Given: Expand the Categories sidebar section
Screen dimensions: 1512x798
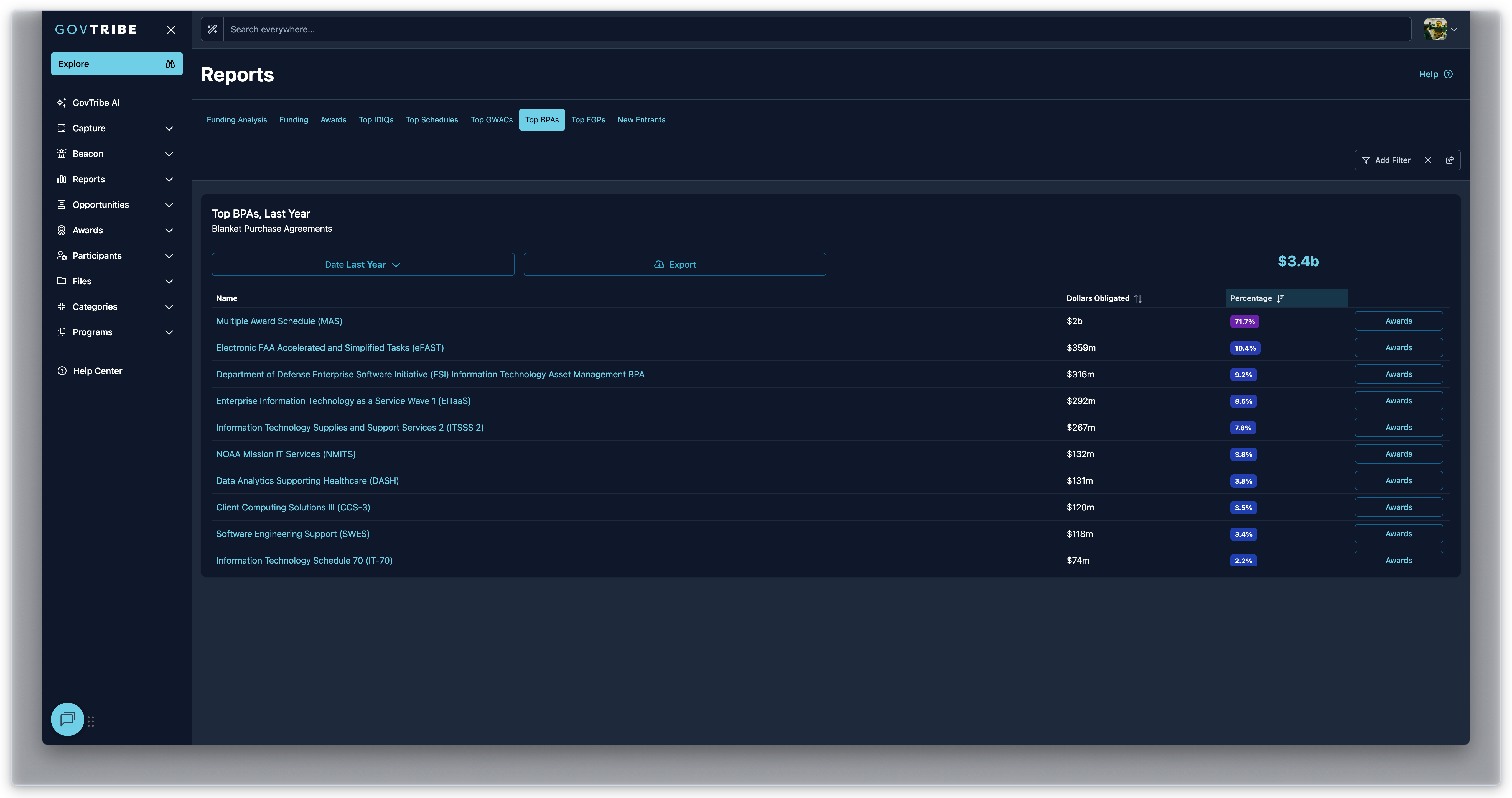Looking at the screenshot, I should [169, 307].
